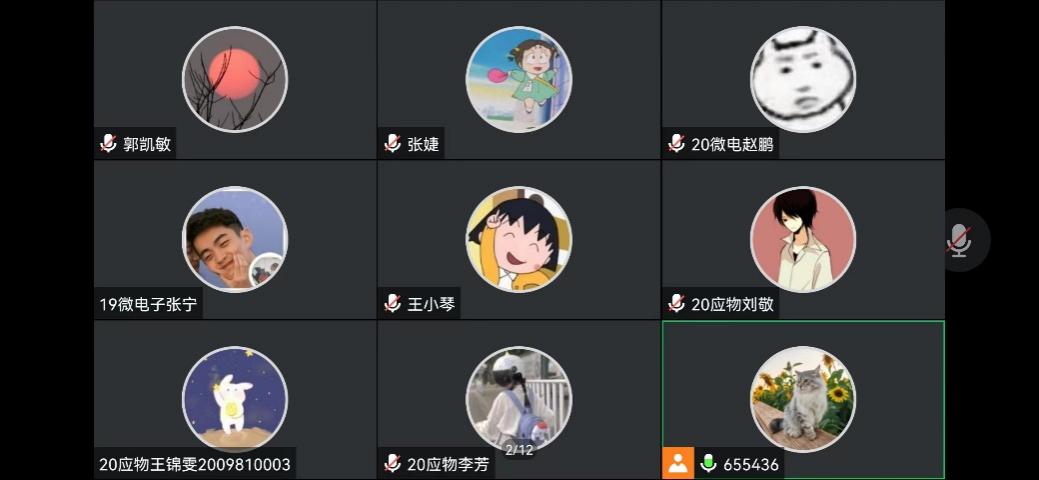Image resolution: width=1039 pixels, height=480 pixels.
Task: Click muted mic icon beside 20微电赵鹏
Action: [676, 143]
